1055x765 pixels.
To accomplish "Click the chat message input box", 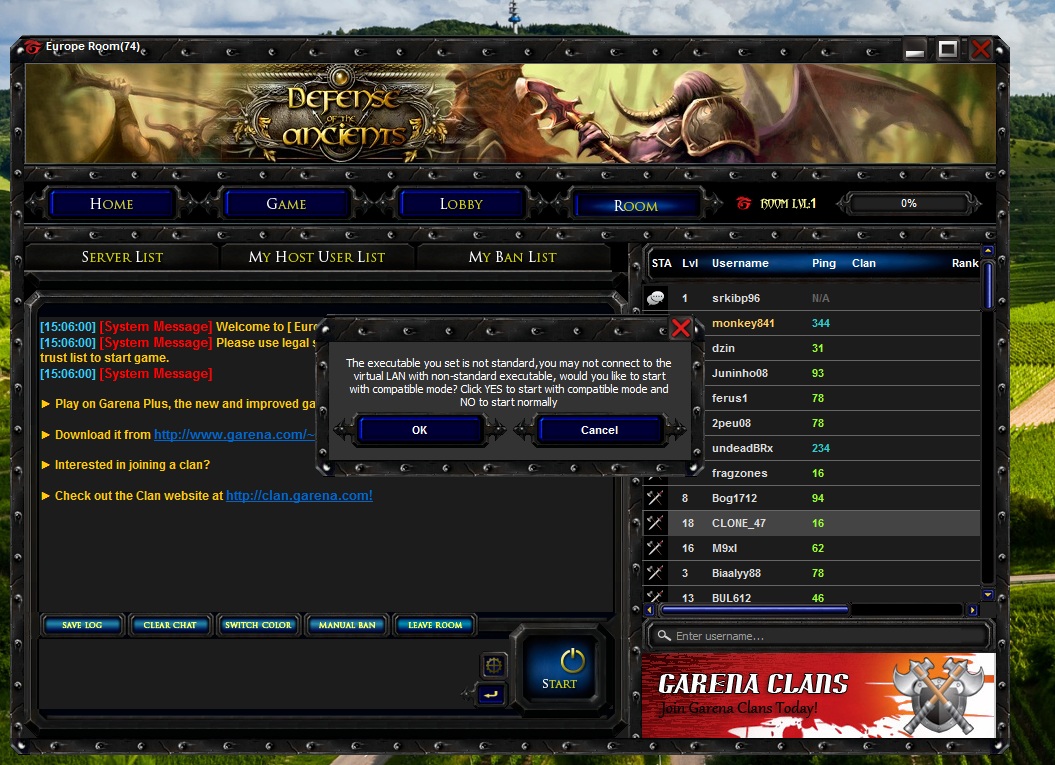I will [x=256, y=673].
